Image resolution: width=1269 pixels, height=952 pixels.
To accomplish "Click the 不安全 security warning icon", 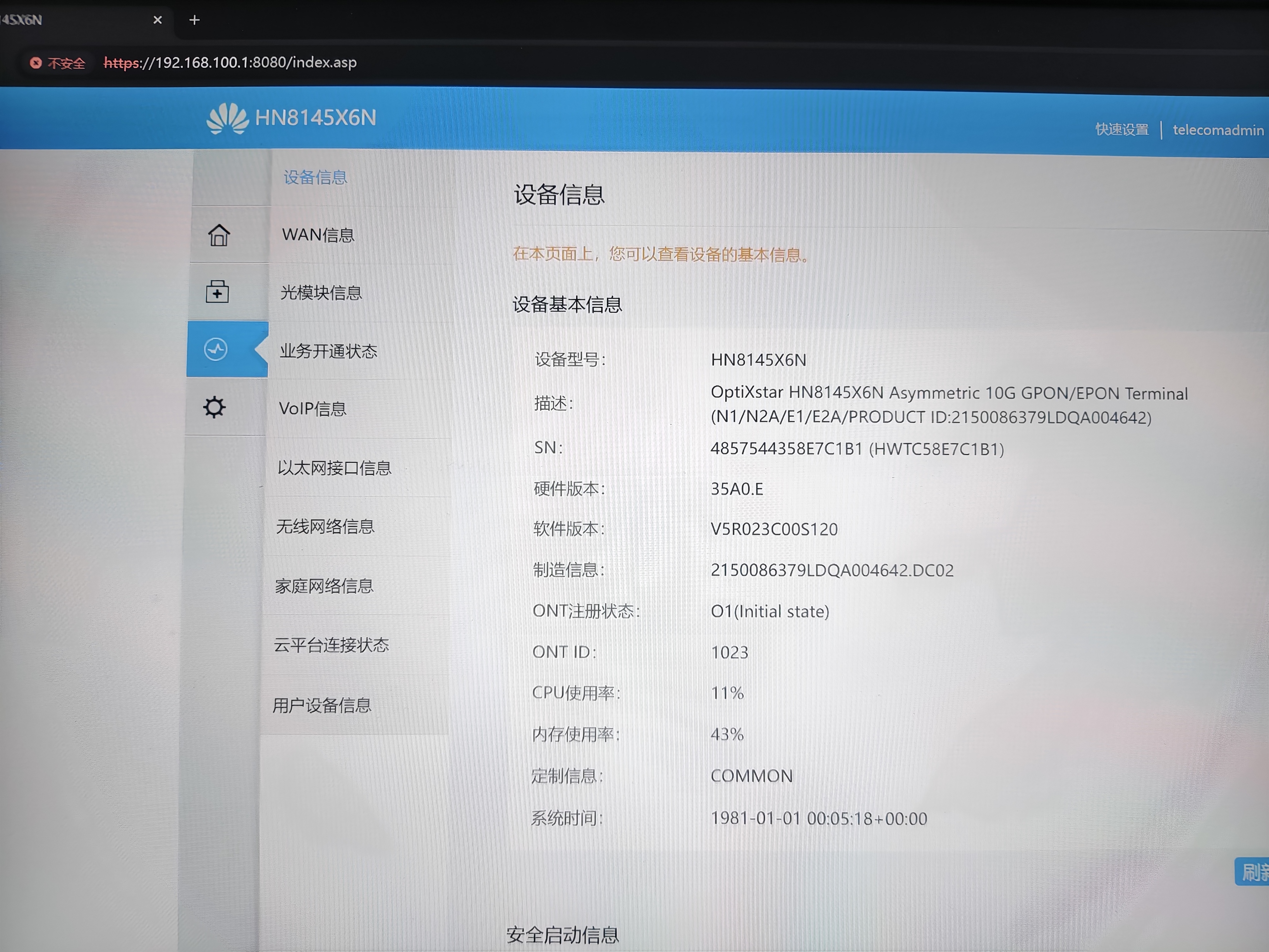I will point(36,62).
